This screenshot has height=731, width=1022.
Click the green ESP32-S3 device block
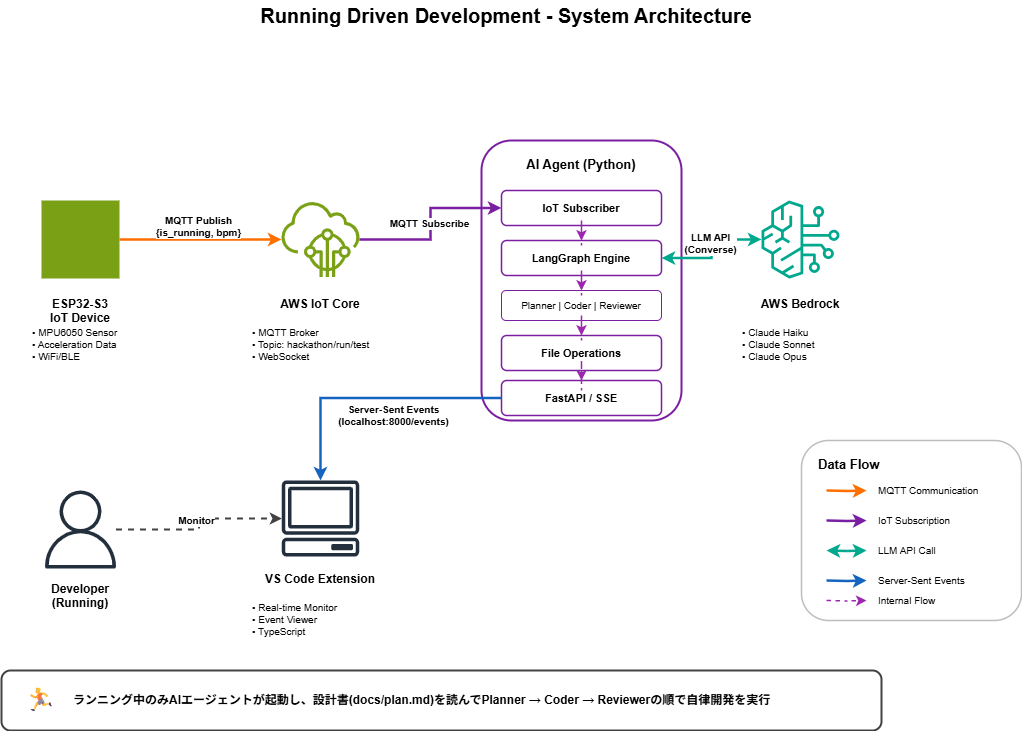[x=80, y=240]
